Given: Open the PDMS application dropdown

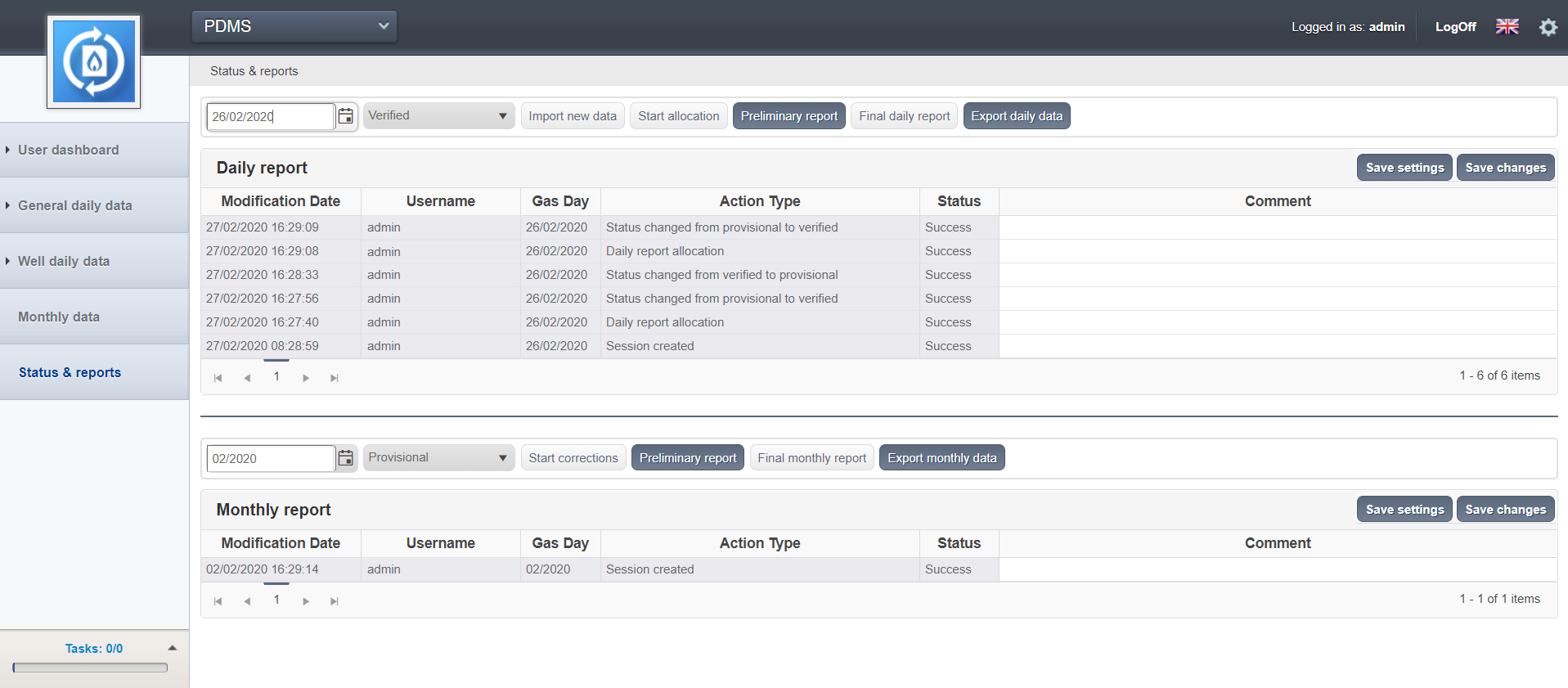Looking at the screenshot, I should (x=294, y=26).
